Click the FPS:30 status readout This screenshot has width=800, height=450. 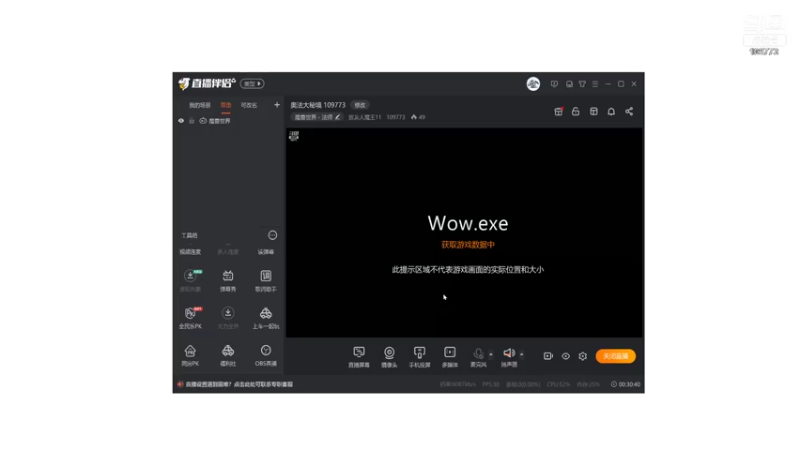(491, 384)
